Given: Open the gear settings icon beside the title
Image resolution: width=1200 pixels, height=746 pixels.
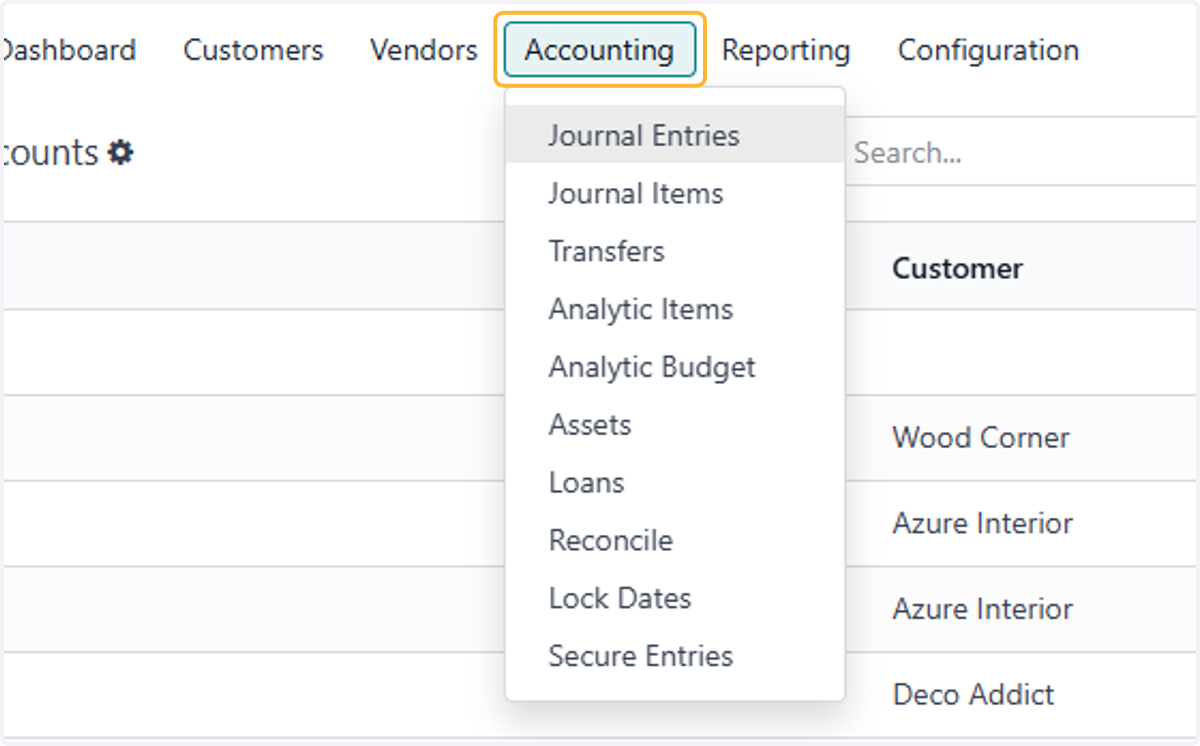Looking at the screenshot, I should pos(121,153).
